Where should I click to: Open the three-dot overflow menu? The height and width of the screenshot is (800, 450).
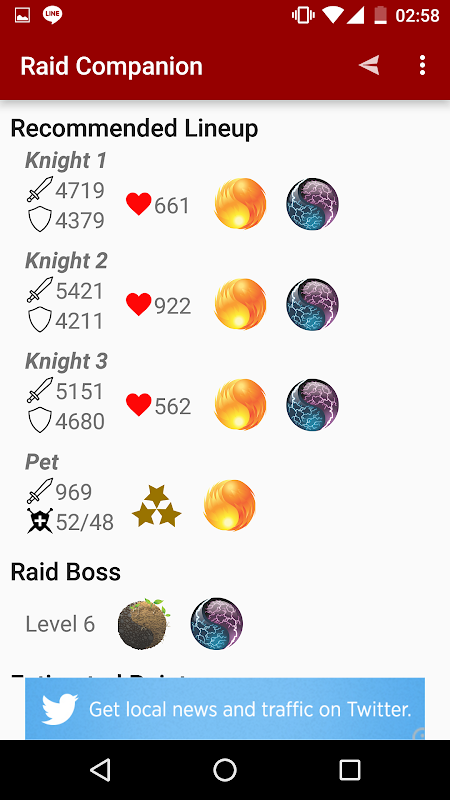[422, 65]
